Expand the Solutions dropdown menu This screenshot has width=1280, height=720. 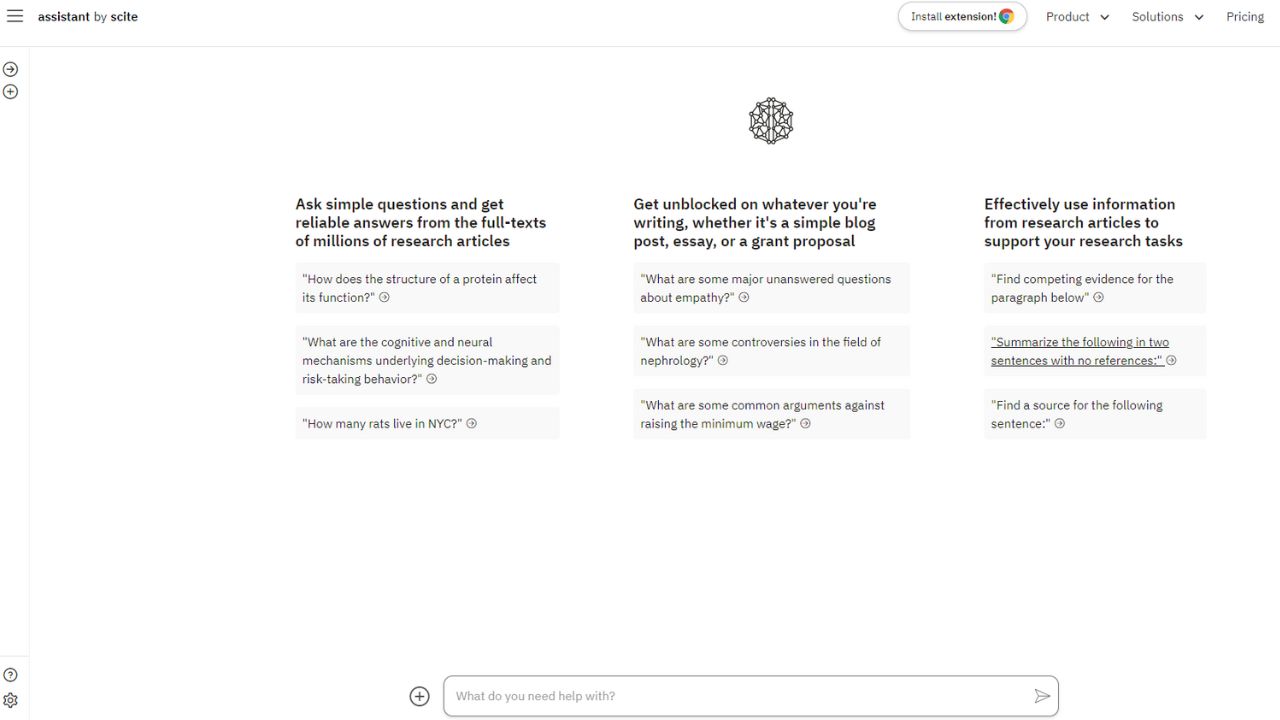coord(1167,17)
